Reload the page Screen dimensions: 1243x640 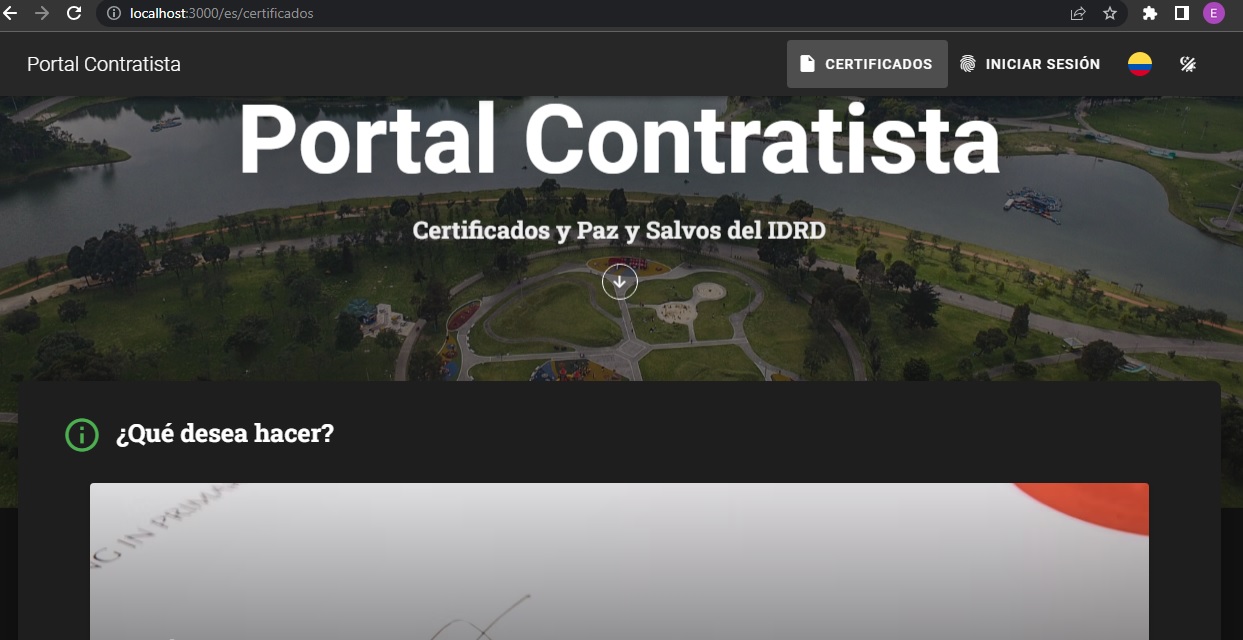pyautogui.click(x=74, y=13)
